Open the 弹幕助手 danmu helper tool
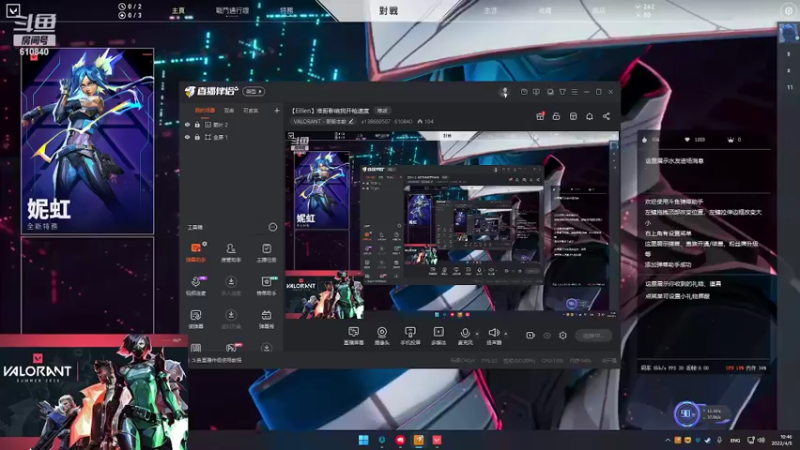Image resolution: width=800 pixels, height=450 pixels. tap(196, 253)
